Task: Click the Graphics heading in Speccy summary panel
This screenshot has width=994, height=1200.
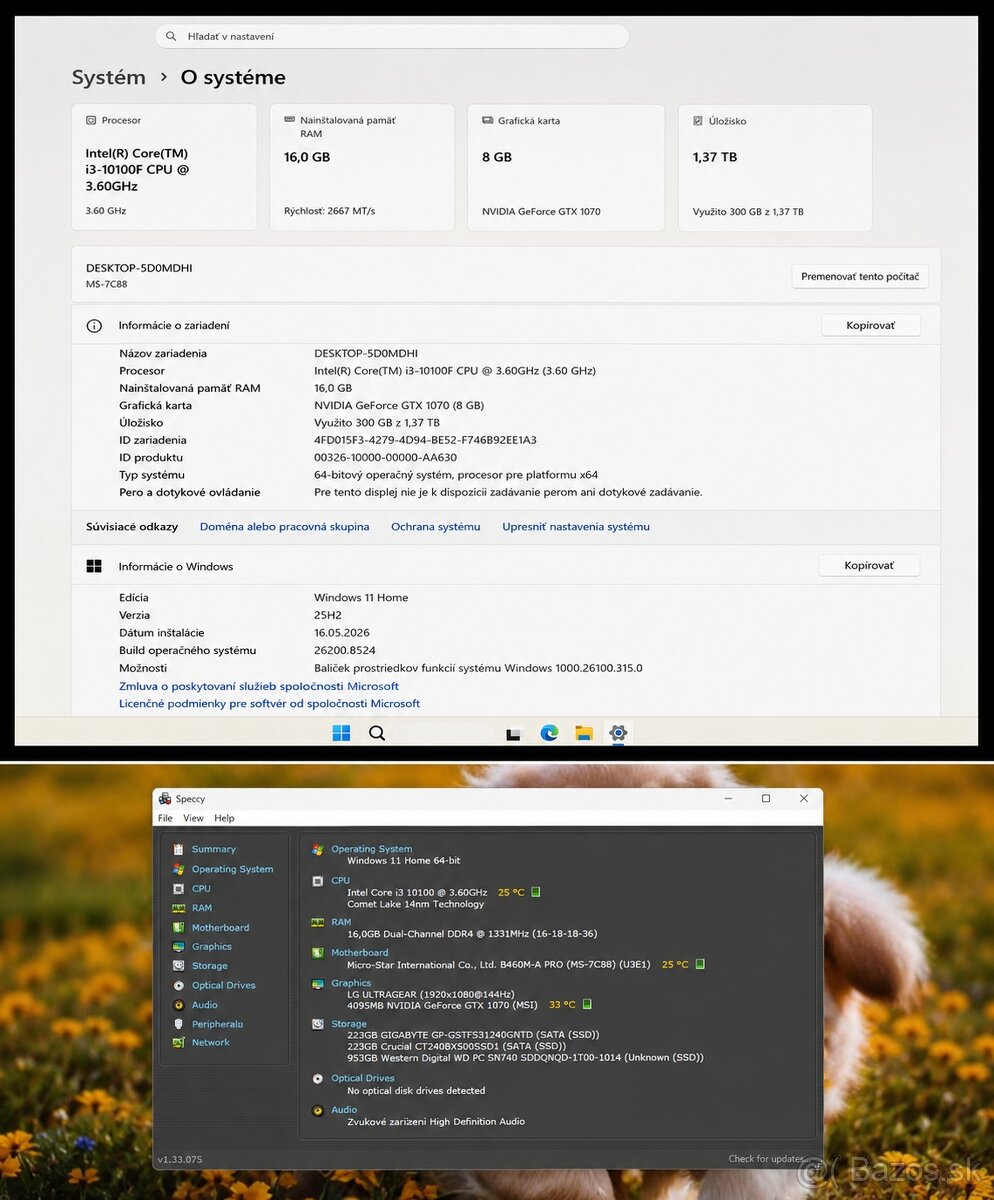Action: [x=351, y=983]
